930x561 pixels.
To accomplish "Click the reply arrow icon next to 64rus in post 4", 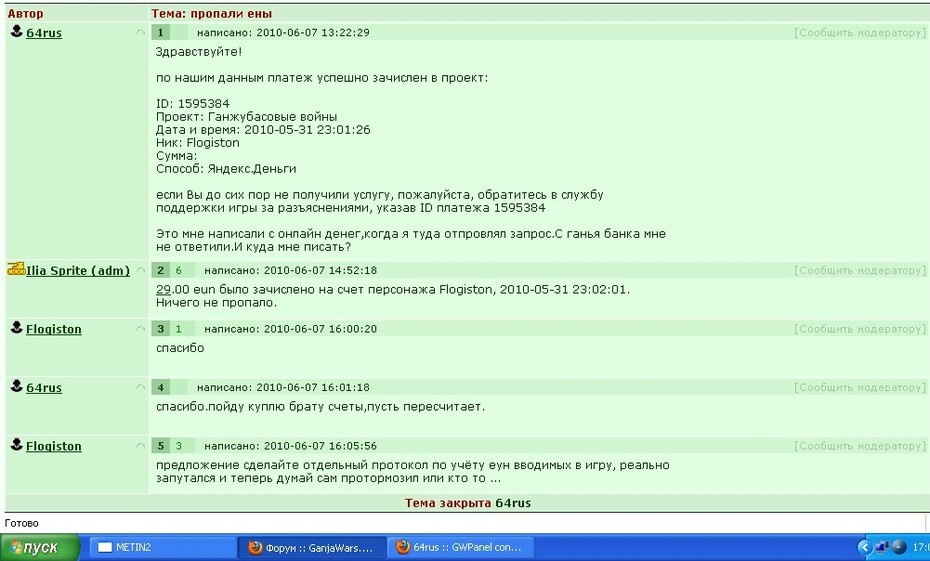I will (141, 387).
